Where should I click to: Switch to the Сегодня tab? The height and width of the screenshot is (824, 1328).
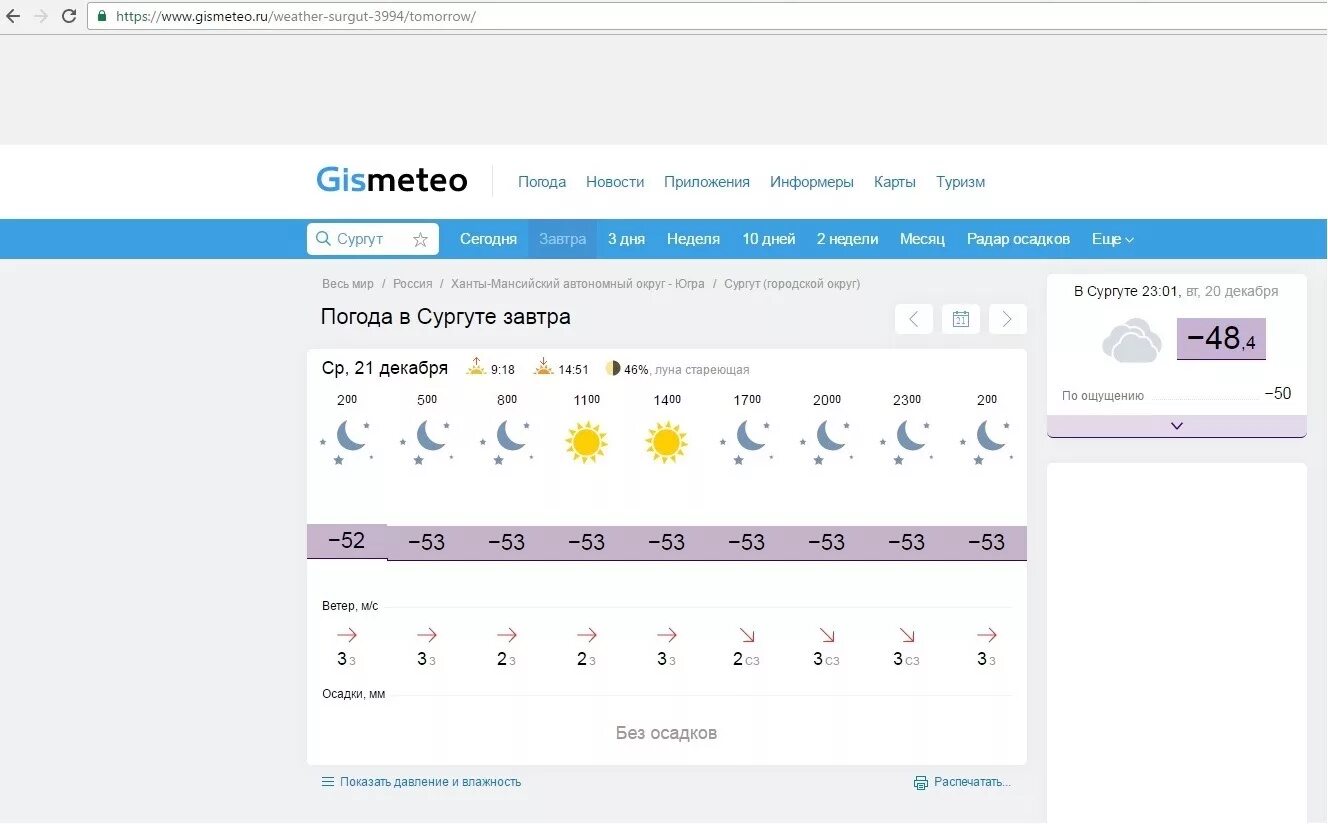pyautogui.click(x=488, y=239)
